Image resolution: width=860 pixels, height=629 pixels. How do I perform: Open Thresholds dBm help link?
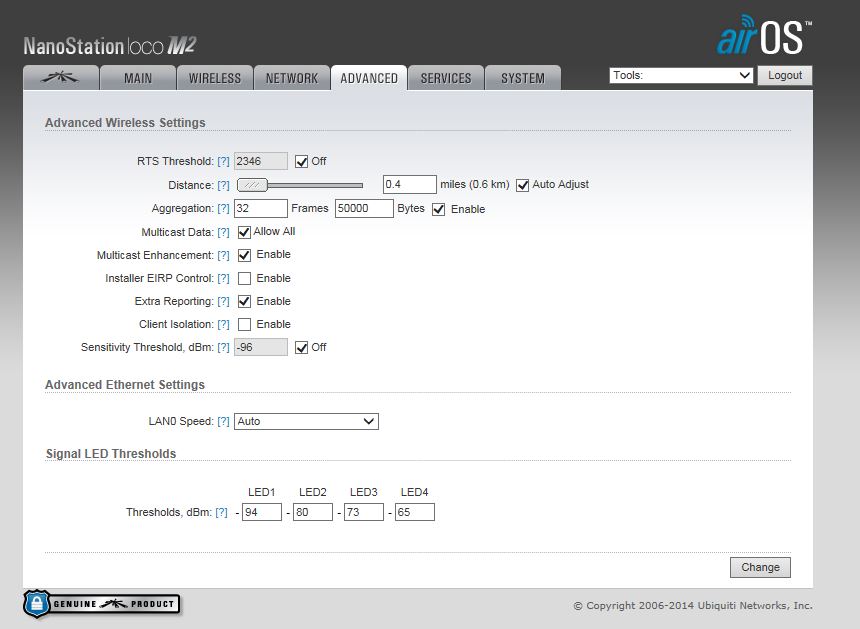point(221,513)
